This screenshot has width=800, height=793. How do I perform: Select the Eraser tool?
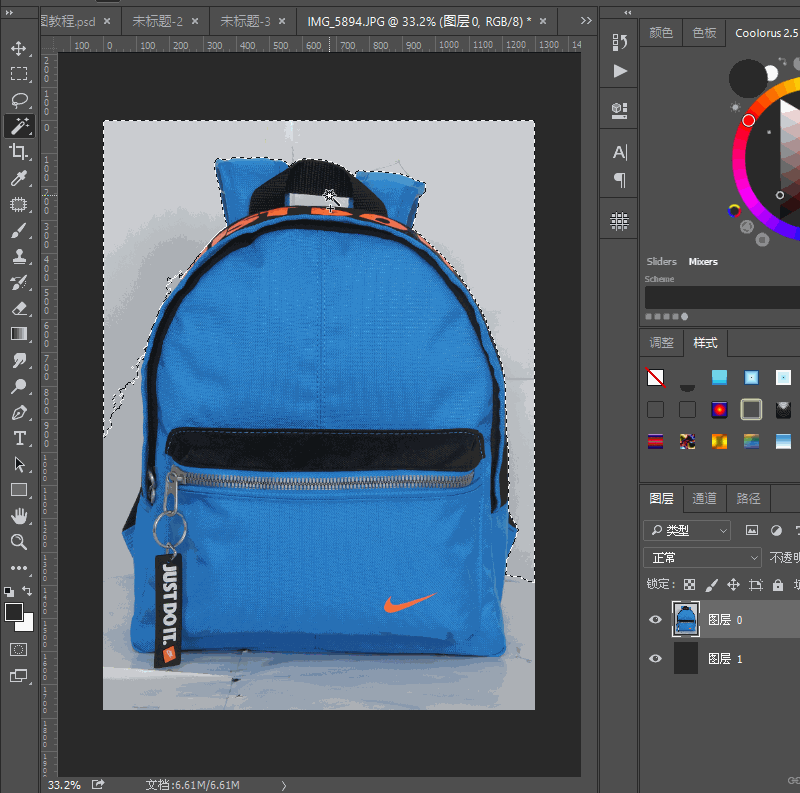[x=19, y=308]
